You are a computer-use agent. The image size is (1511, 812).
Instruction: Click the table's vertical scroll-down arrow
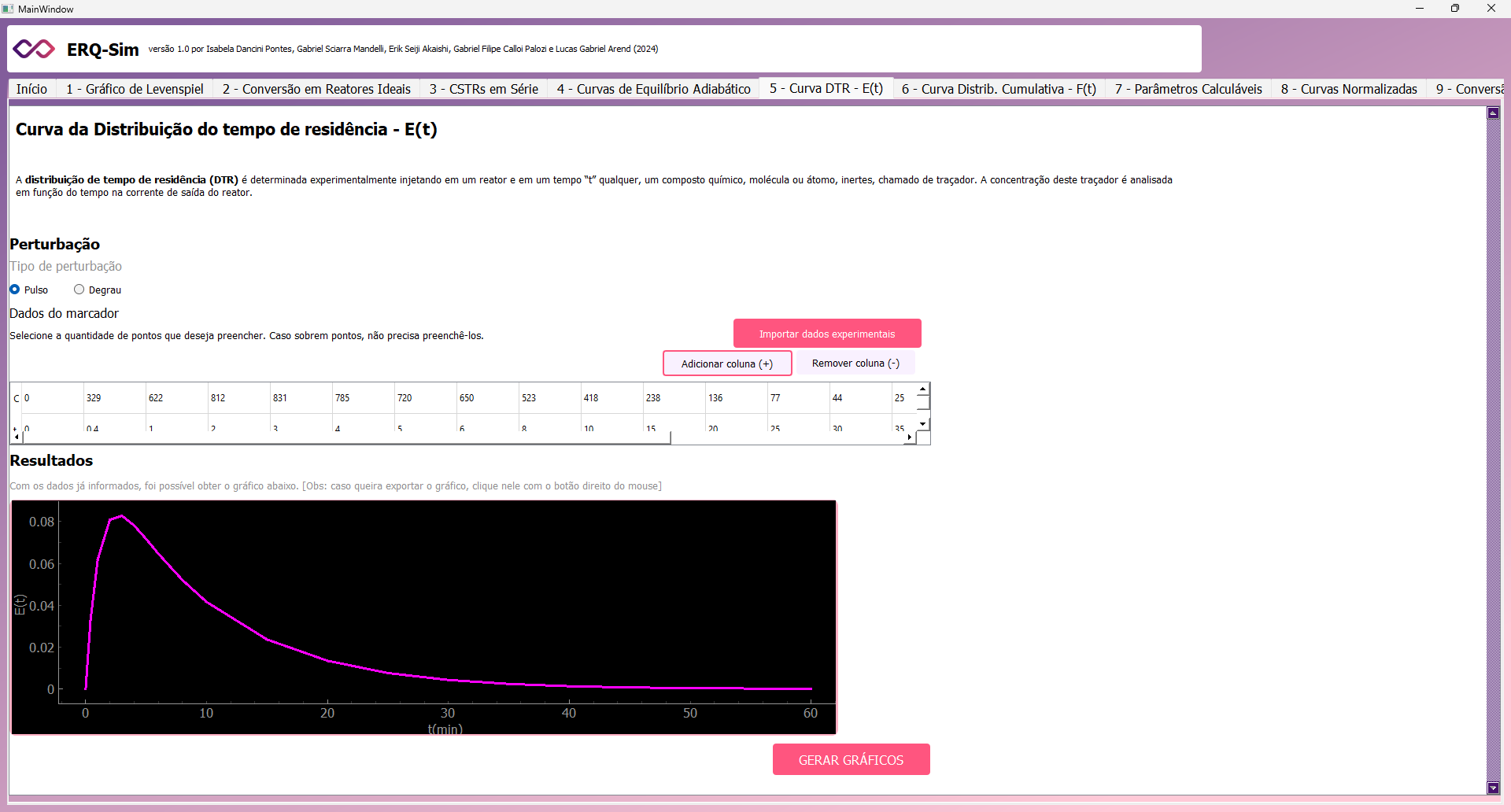click(x=922, y=424)
